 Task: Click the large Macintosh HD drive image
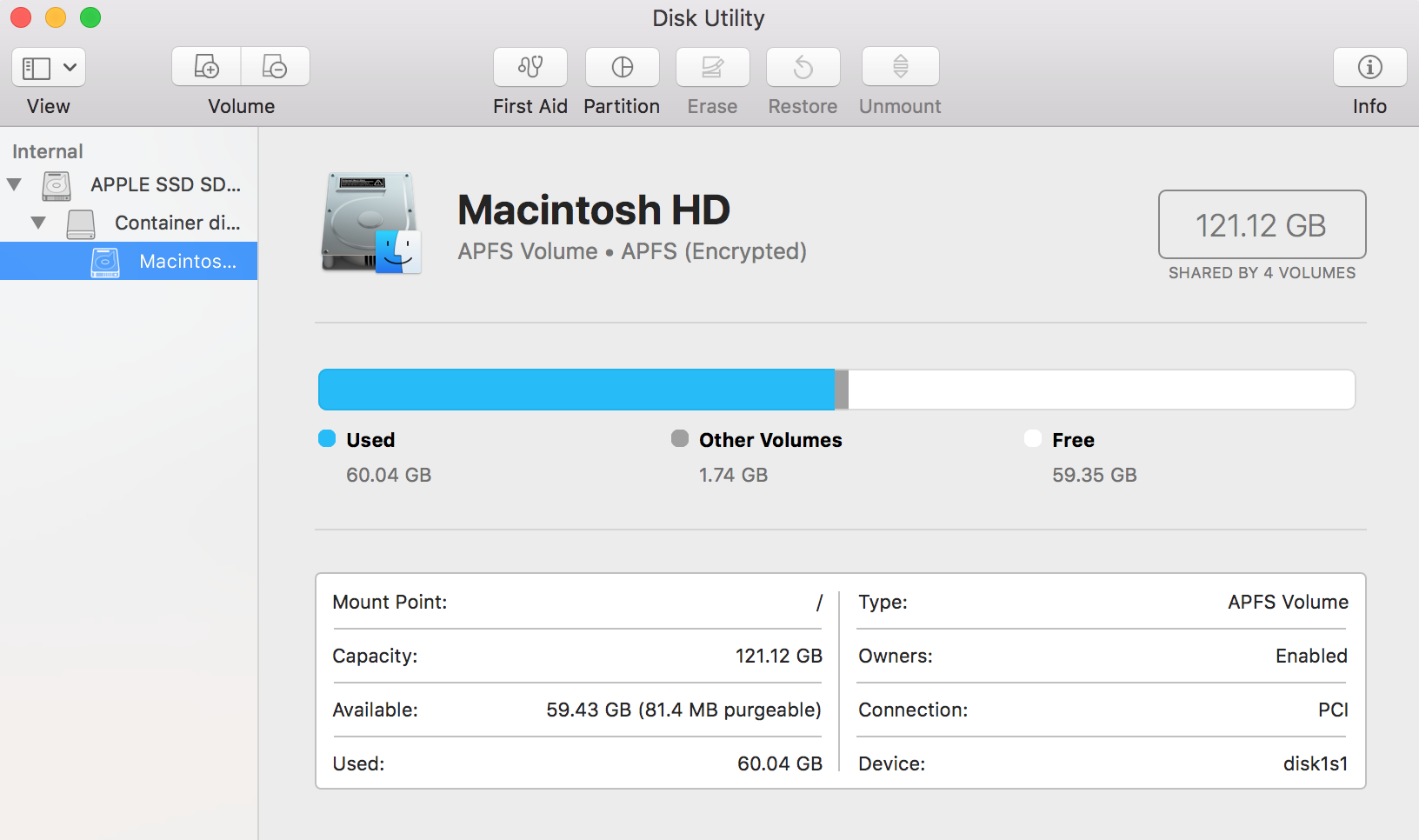point(372,223)
